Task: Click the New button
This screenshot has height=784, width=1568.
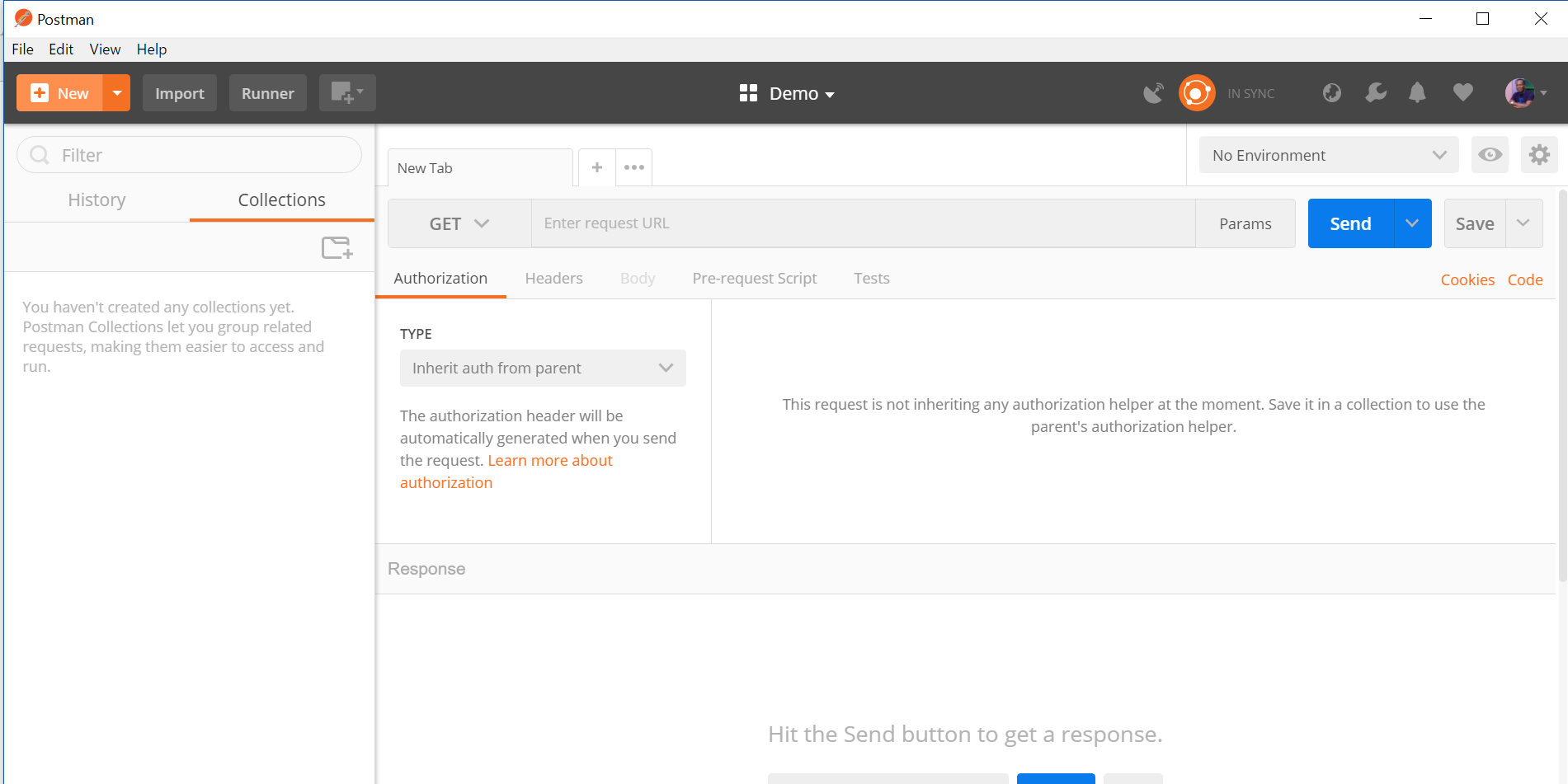Action: tap(59, 93)
